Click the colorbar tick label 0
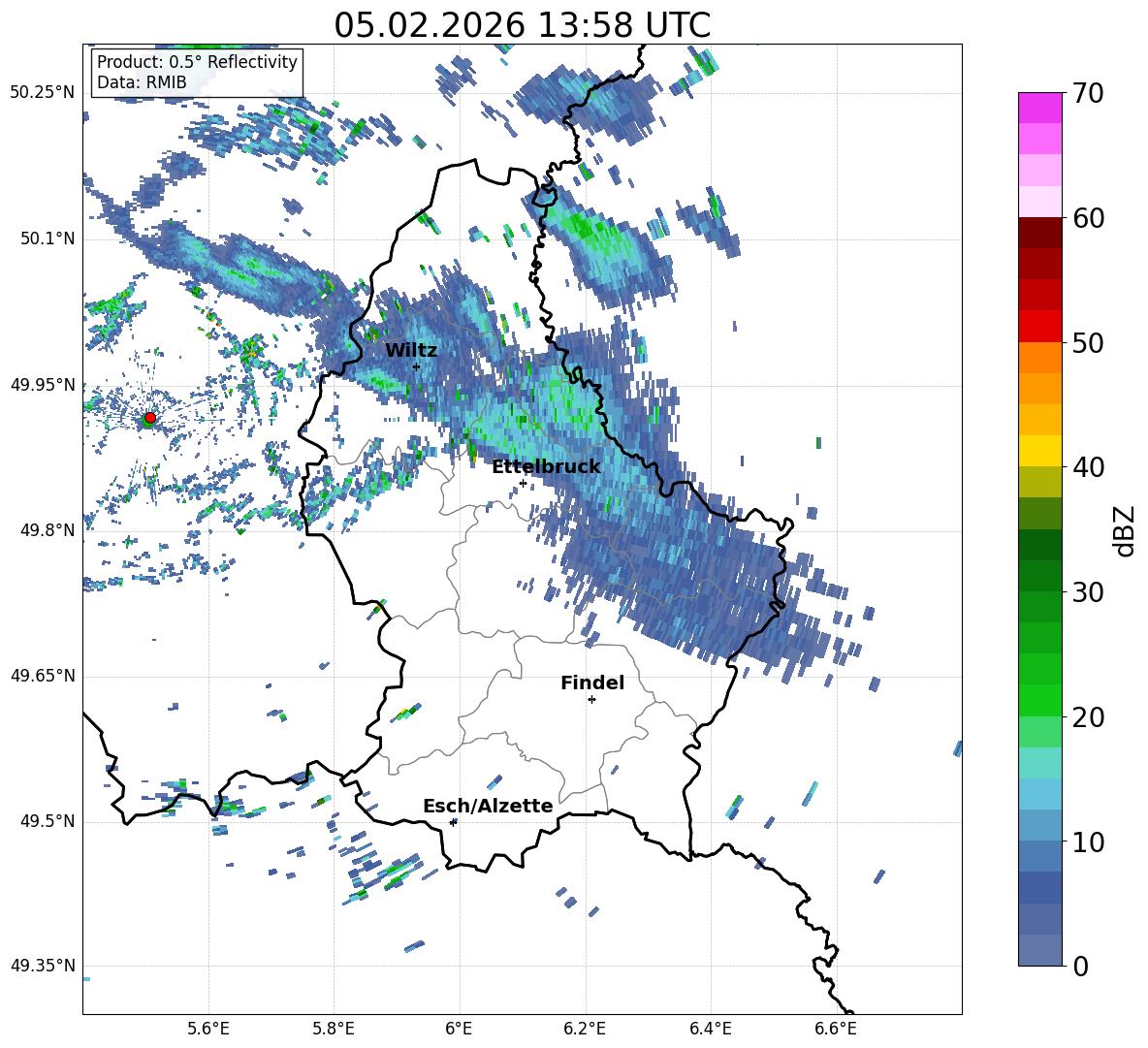 [1081, 967]
